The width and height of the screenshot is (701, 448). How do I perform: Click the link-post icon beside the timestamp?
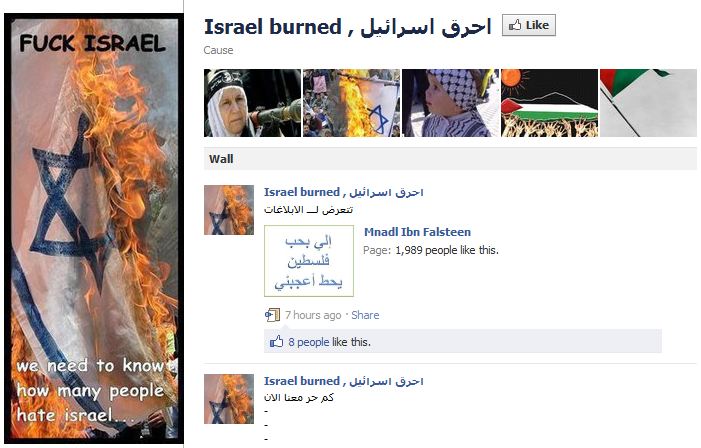(272, 315)
